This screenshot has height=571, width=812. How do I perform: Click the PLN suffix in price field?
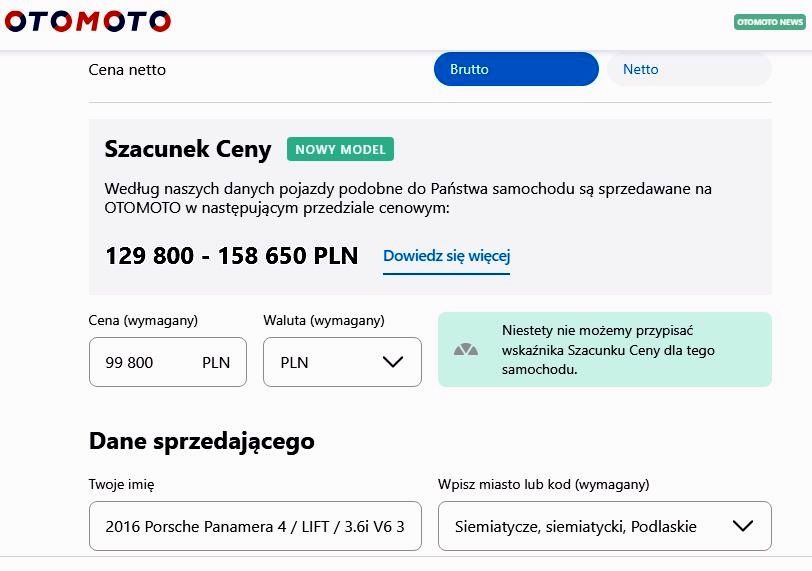click(216, 362)
